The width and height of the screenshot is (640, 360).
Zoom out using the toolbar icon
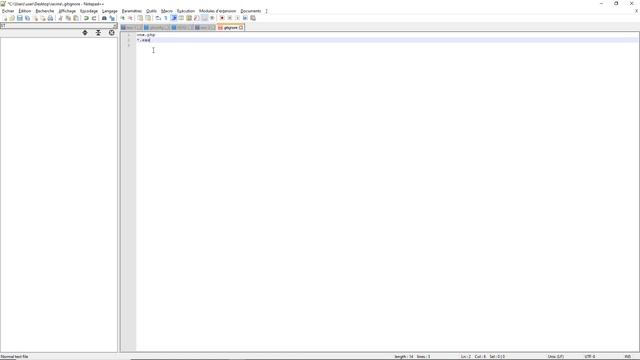pyautogui.click(x=130, y=18)
